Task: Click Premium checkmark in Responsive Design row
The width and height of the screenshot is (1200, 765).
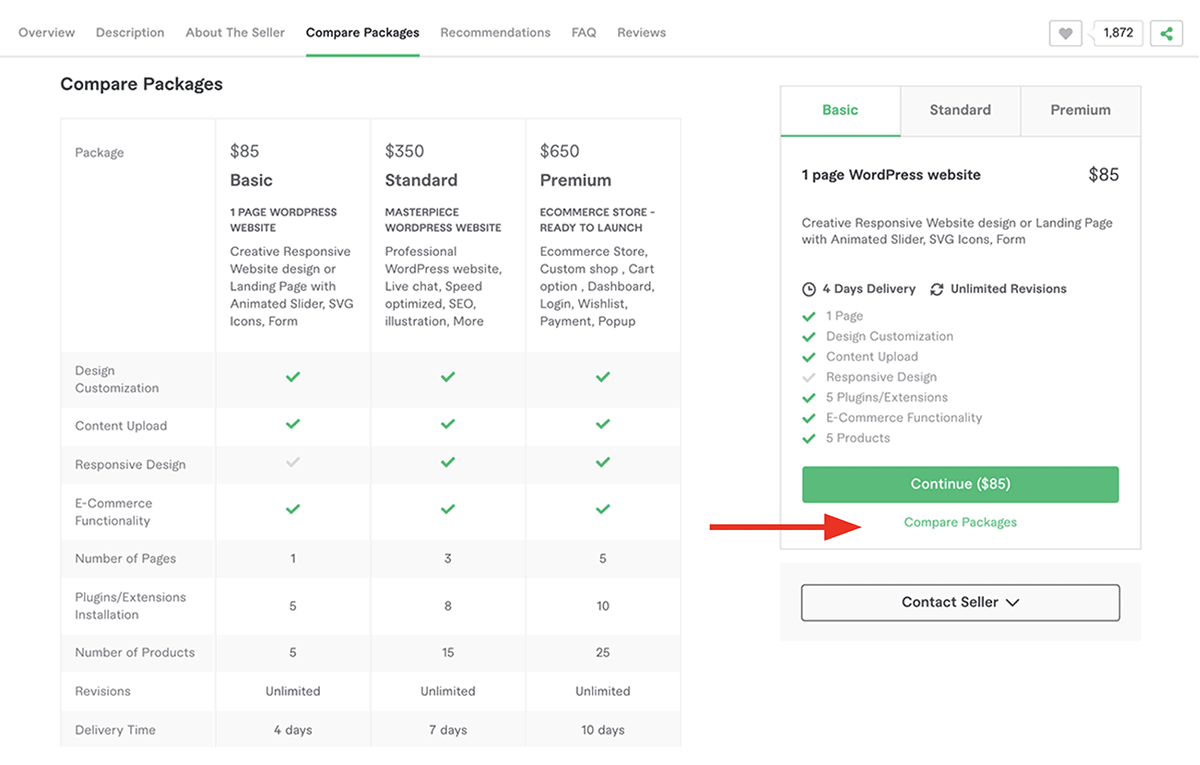Action: [603, 462]
